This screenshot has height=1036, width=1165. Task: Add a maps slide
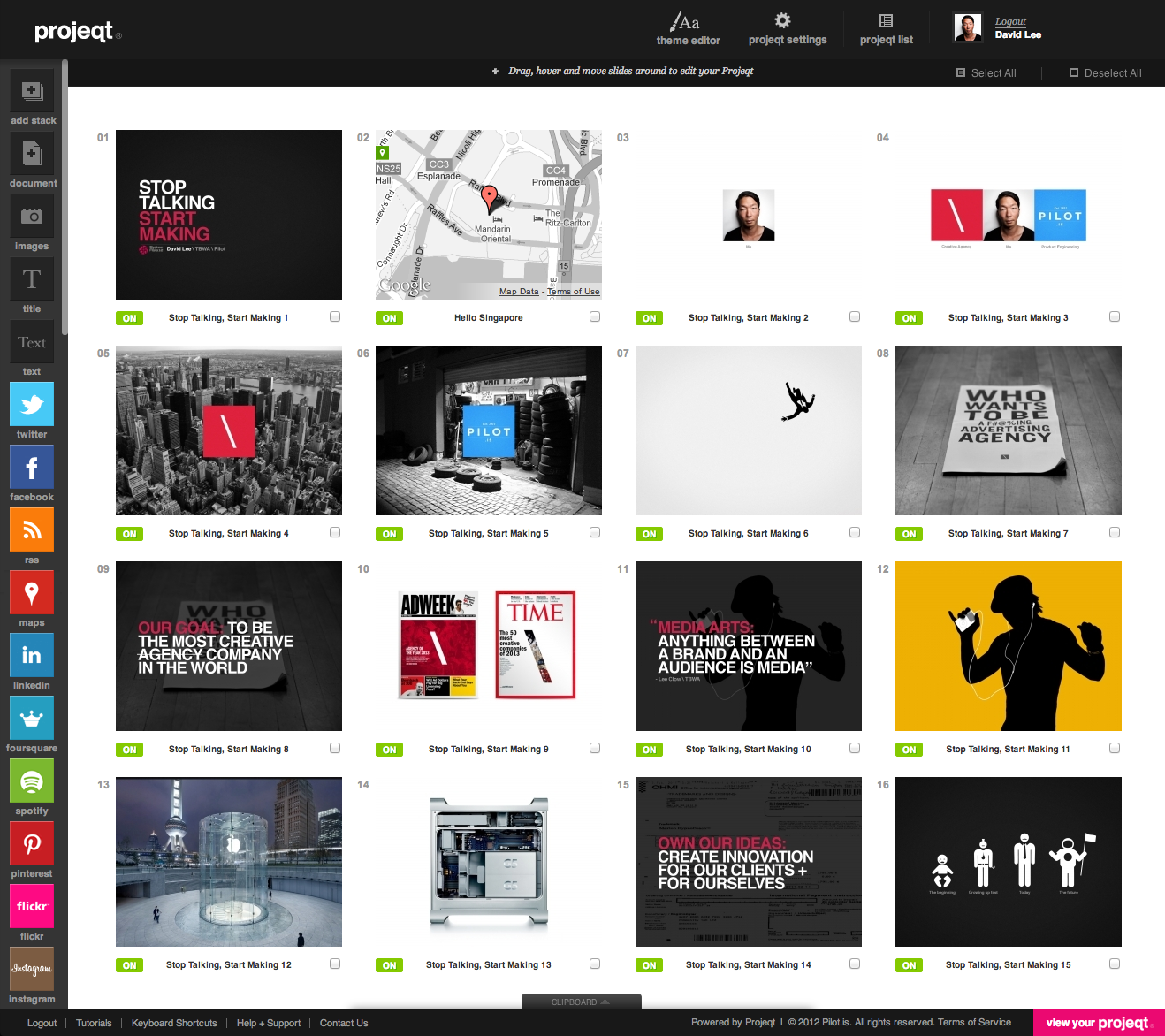(32, 593)
